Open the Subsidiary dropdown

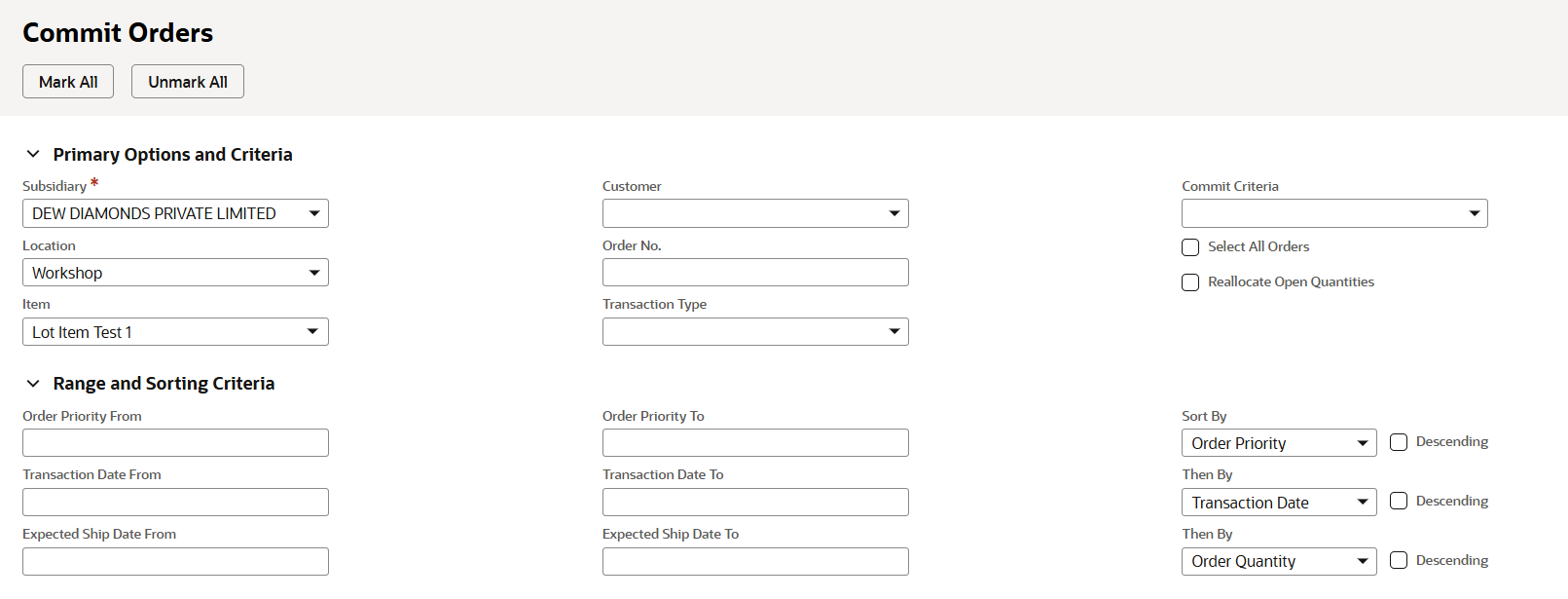point(175,213)
